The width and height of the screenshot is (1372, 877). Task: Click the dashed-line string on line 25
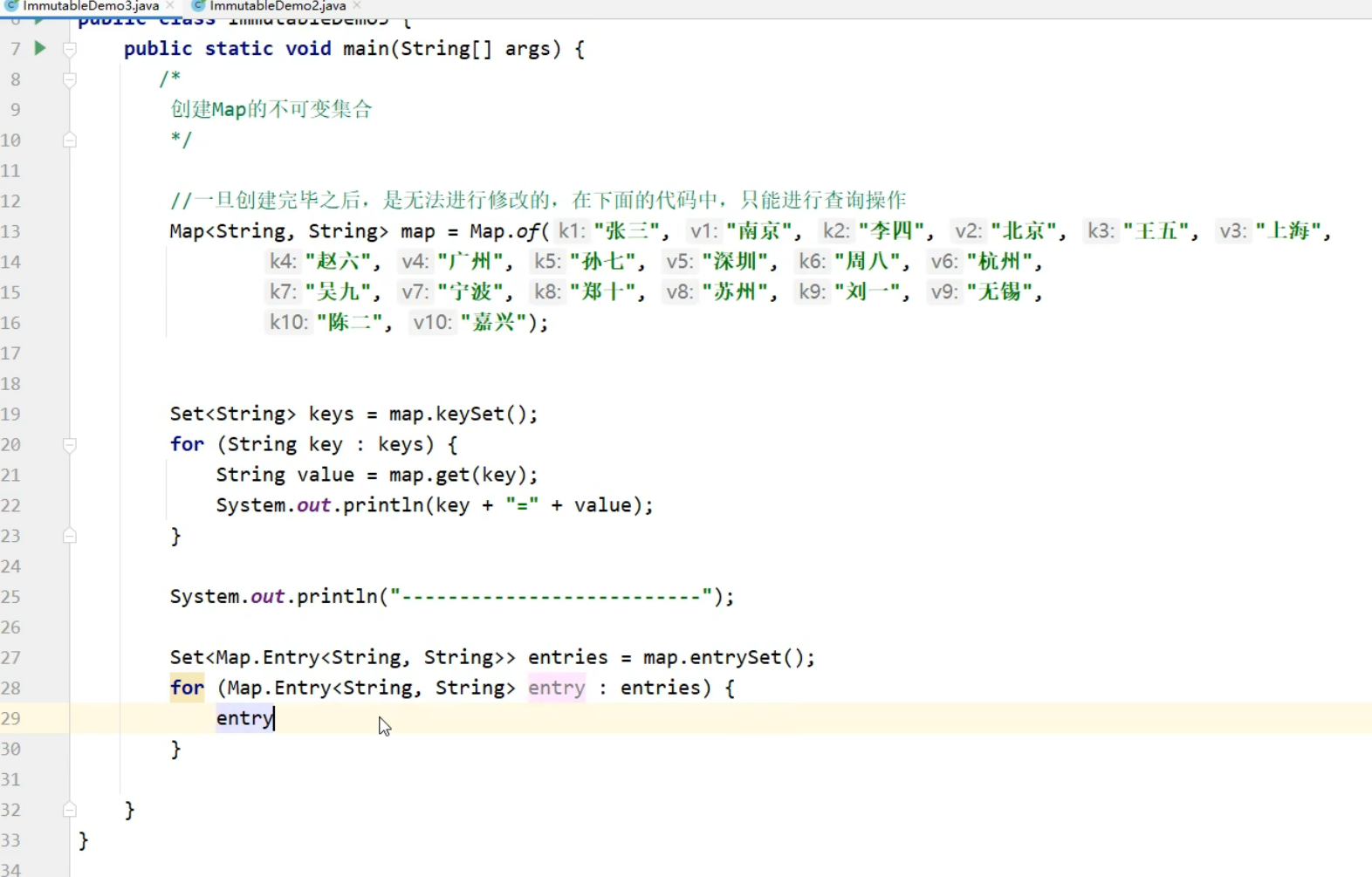[x=551, y=597]
